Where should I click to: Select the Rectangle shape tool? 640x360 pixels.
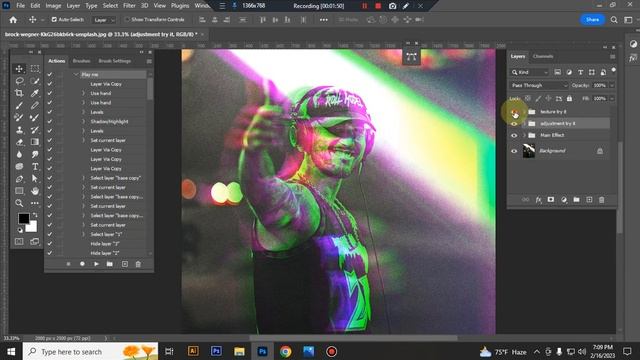tap(19, 191)
